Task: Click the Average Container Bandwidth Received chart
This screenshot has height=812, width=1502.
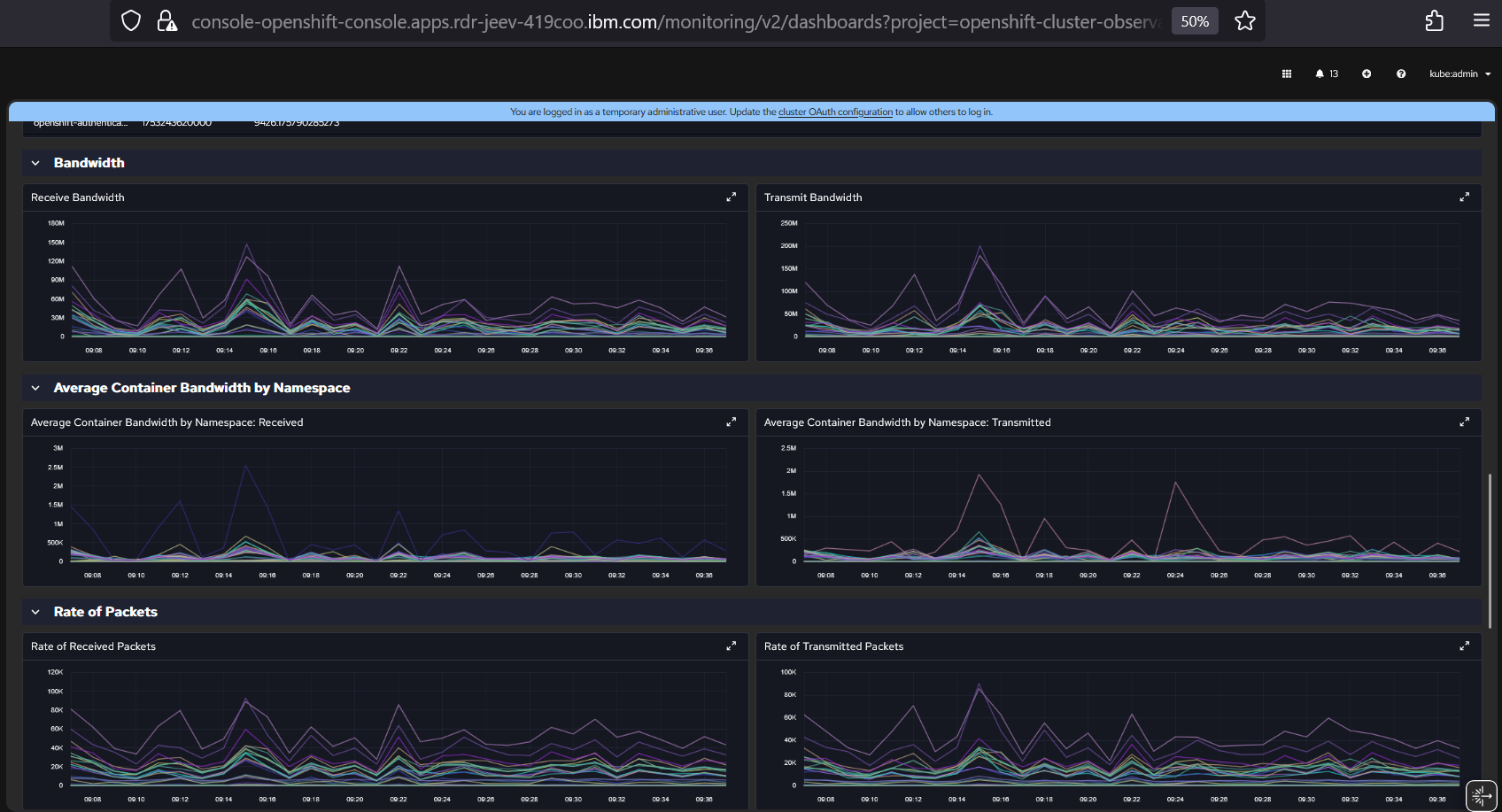Action: coord(399,505)
